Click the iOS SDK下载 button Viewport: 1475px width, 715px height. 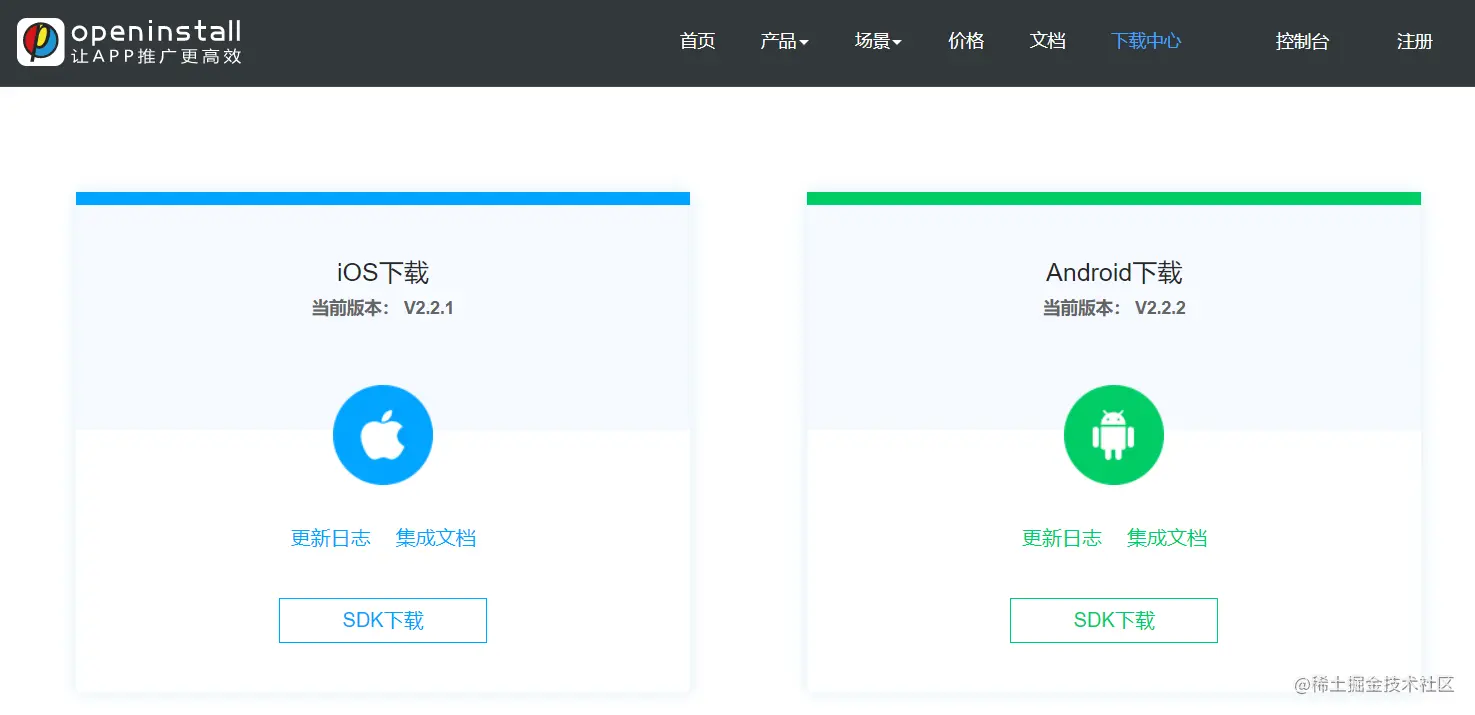383,620
